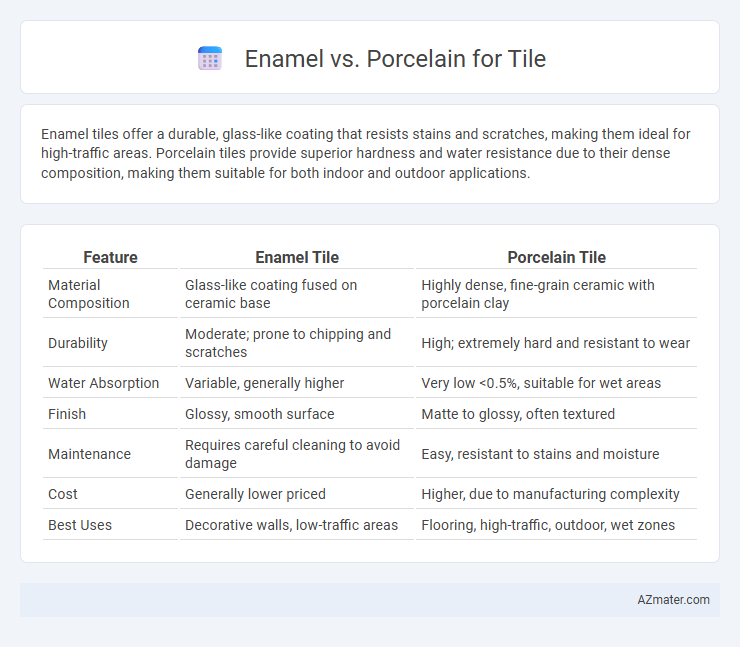Select the 'Material Composition' row label
Viewport: 740px width, 647px height.
click(89, 294)
